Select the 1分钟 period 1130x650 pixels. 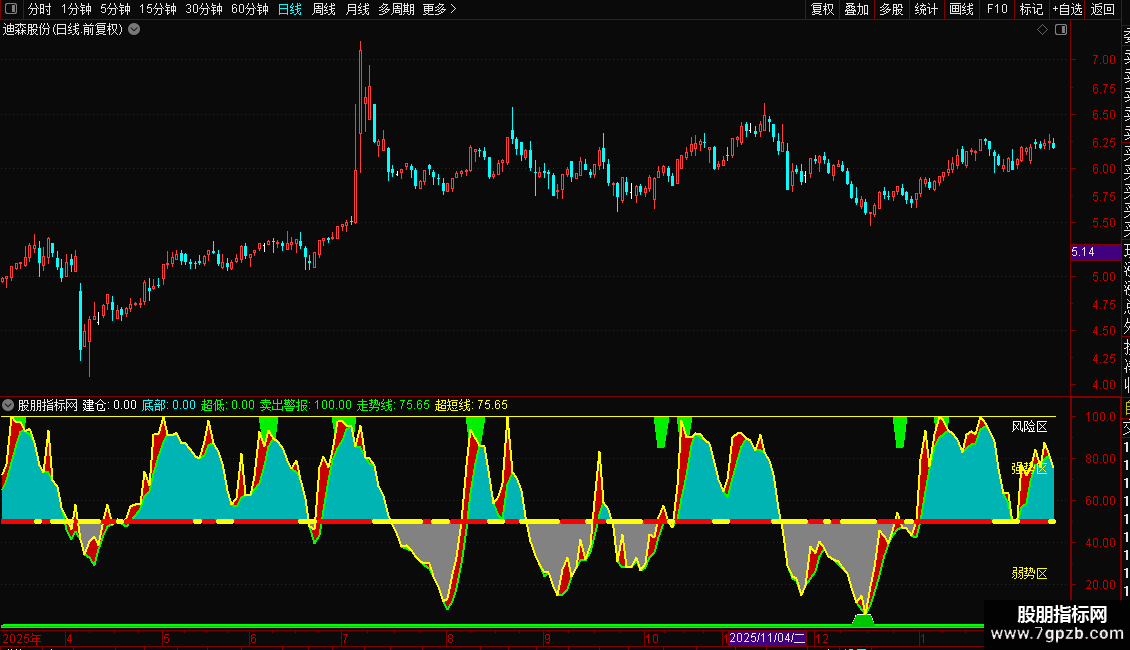click(x=76, y=9)
